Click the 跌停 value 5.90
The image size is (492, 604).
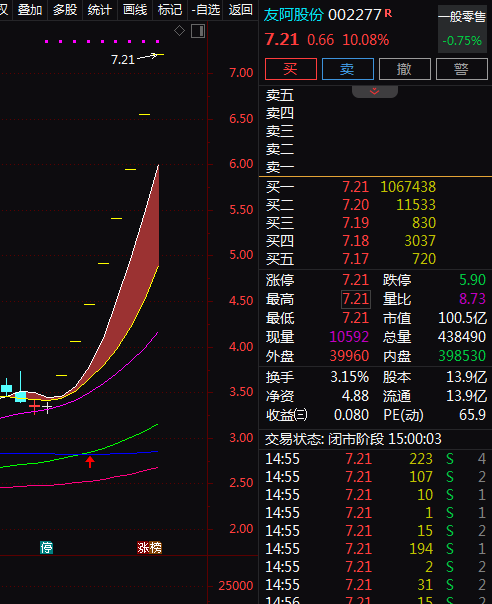tap(472, 280)
